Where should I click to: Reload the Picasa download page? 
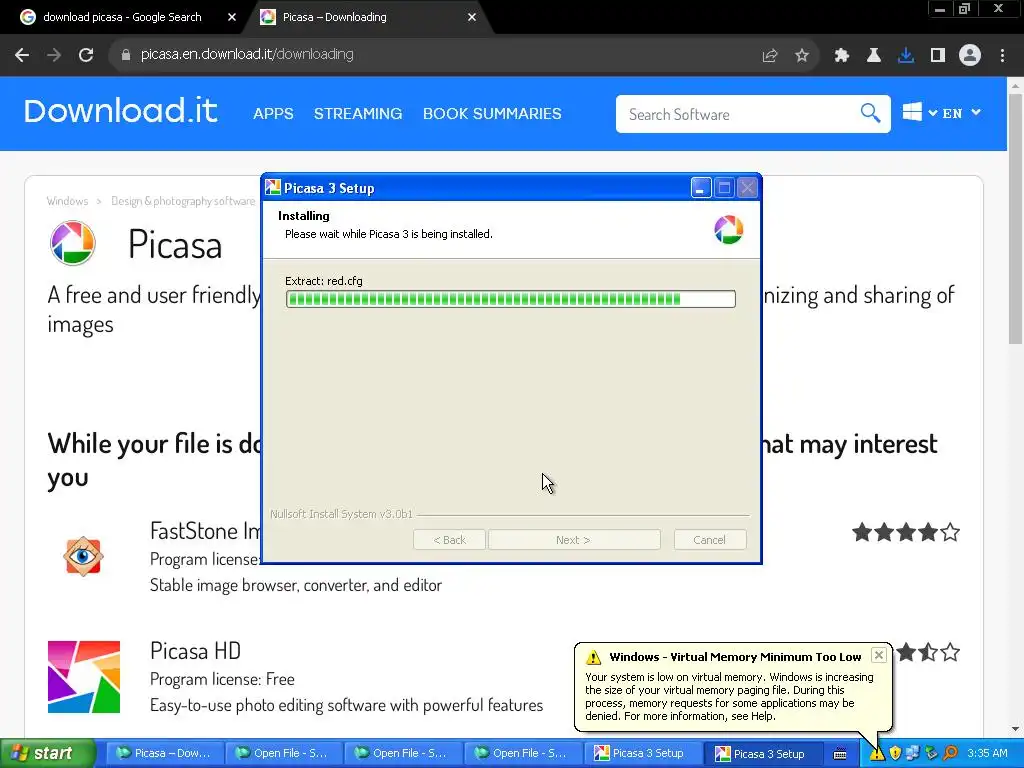86,55
